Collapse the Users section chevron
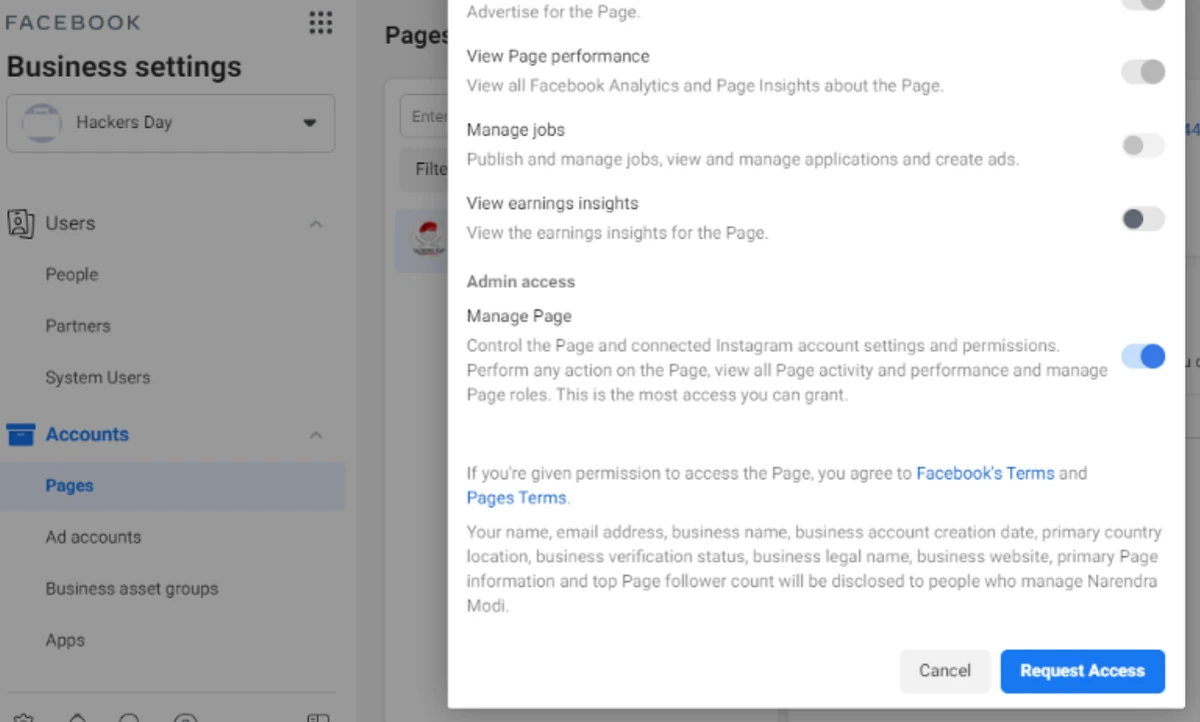 click(x=316, y=224)
